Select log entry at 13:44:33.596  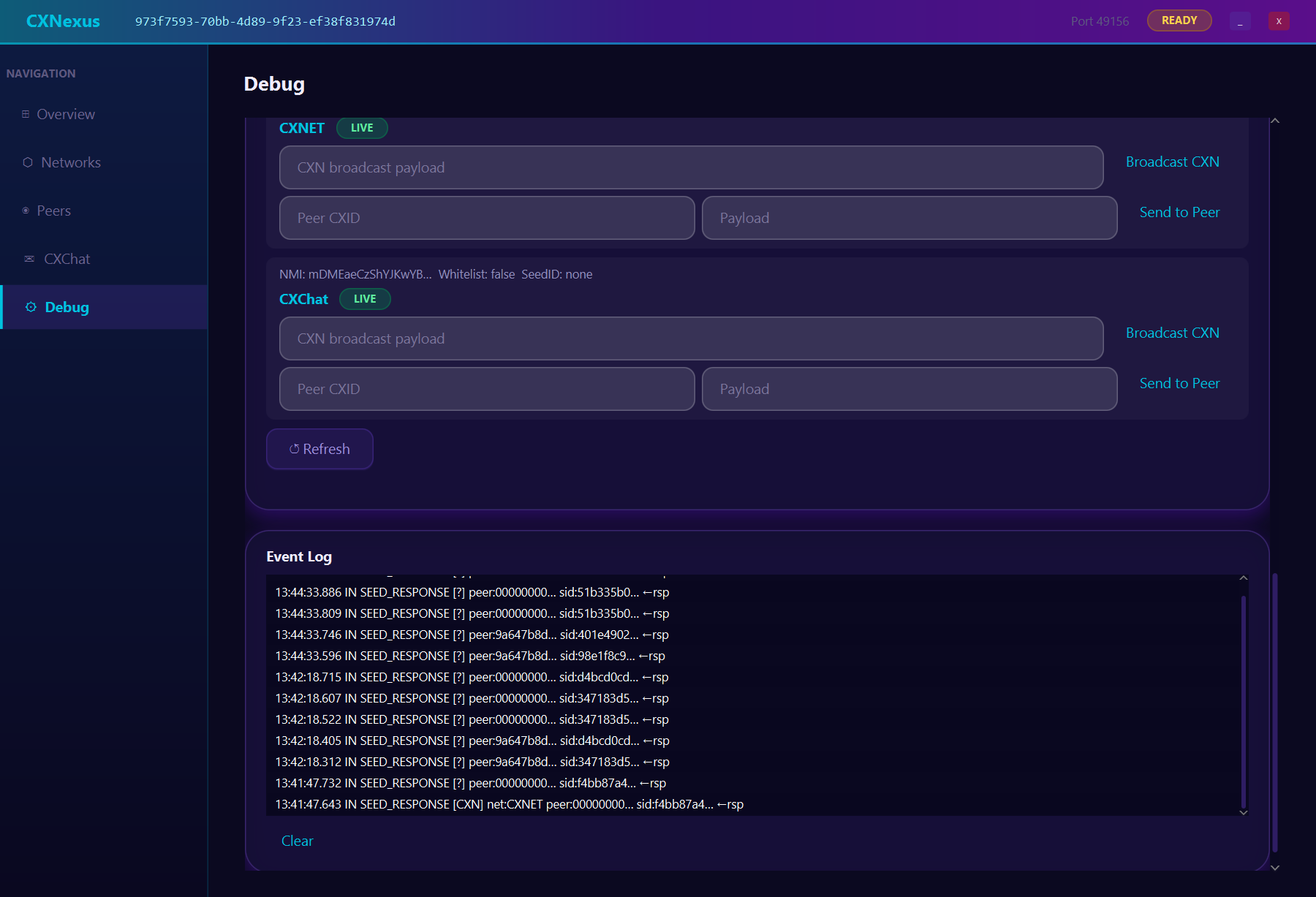pos(470,656)
